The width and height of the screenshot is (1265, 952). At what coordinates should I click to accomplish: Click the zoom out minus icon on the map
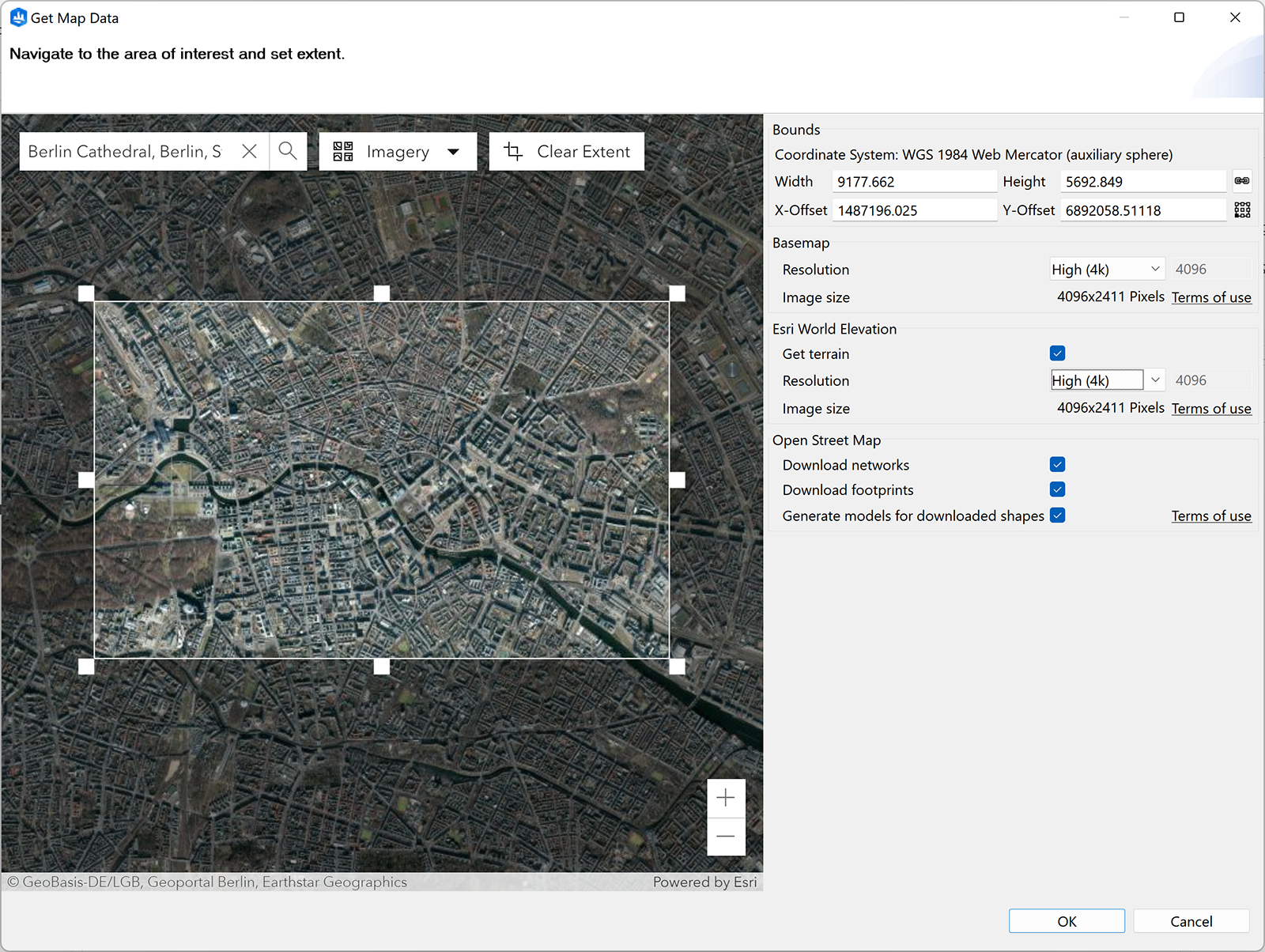coord(726,836)
